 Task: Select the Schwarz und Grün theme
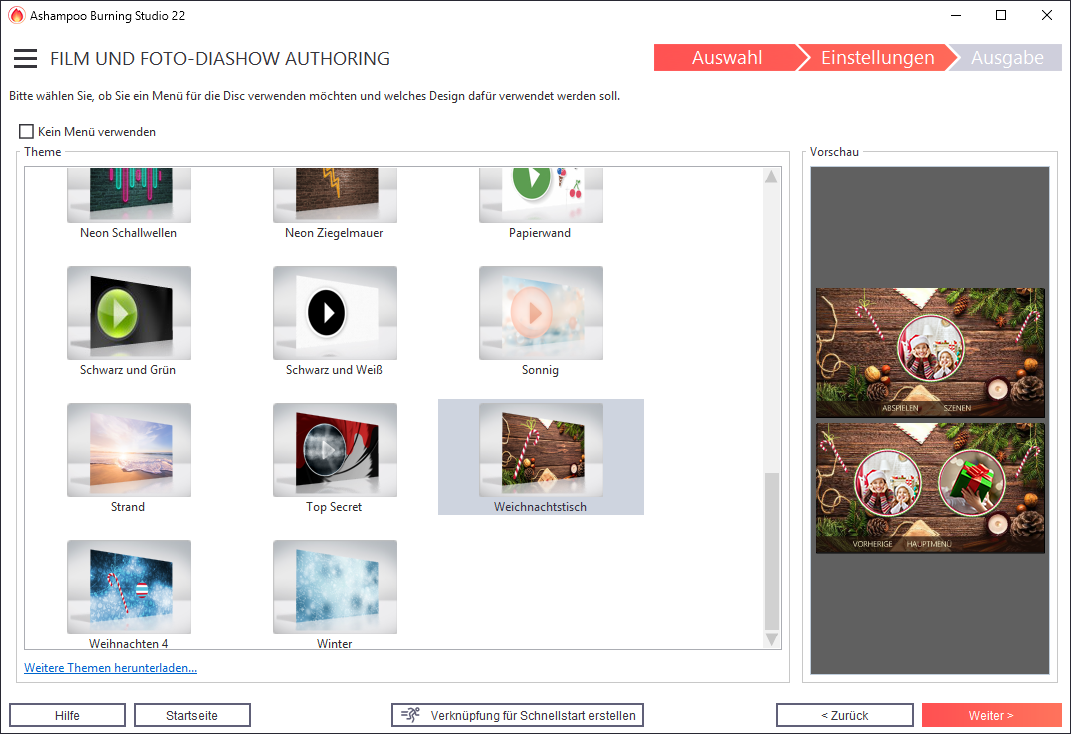point(128,313)
